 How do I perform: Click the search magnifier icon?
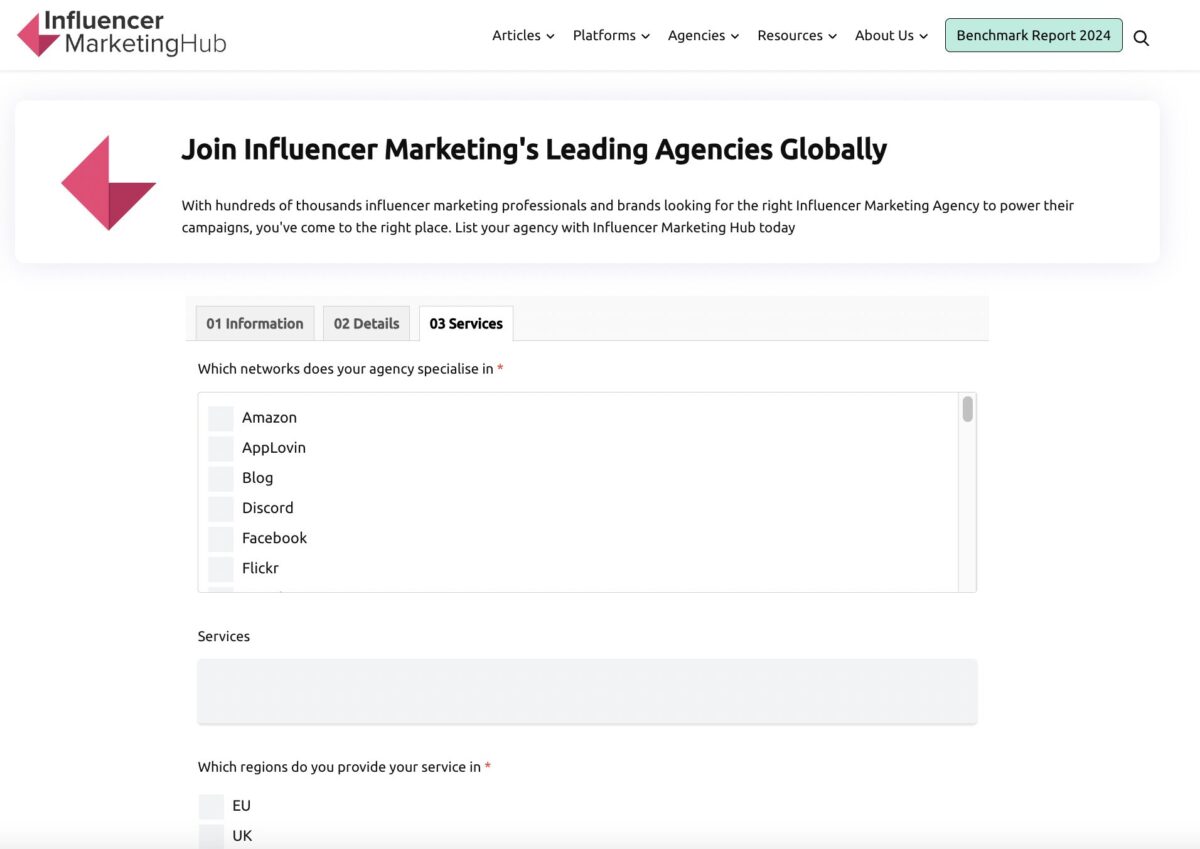tap(1141, 38)
